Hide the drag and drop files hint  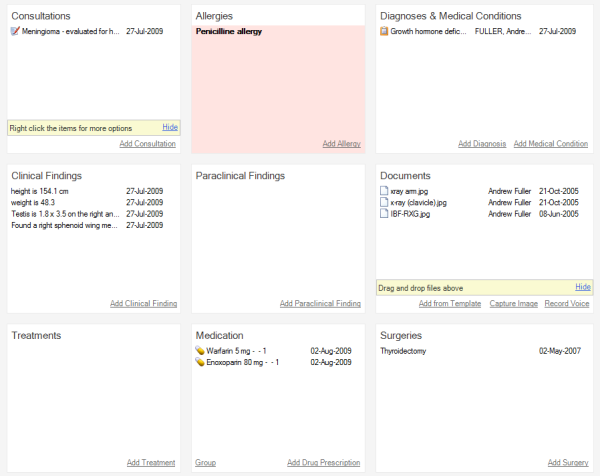click(583, 287)
